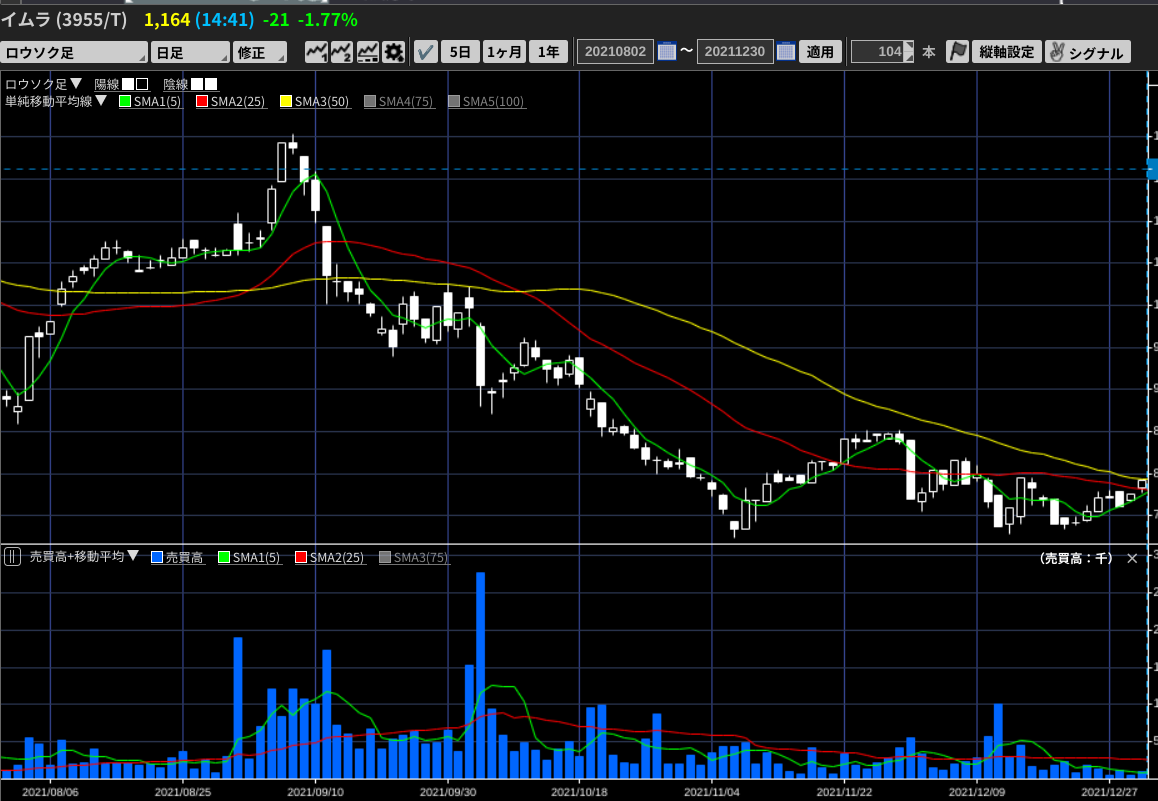Viewport: 1158px width, 801px height.
Task: Toggle SMA4(75) moving average line
Action: coord(397,101)
